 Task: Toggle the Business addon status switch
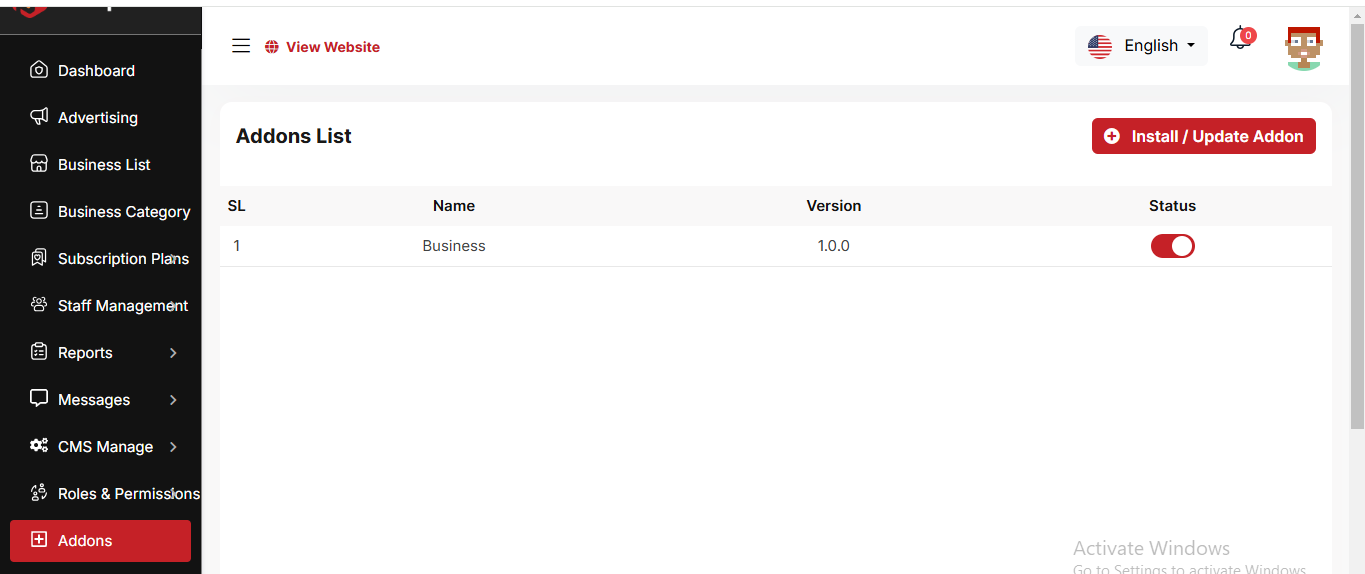1172,246
